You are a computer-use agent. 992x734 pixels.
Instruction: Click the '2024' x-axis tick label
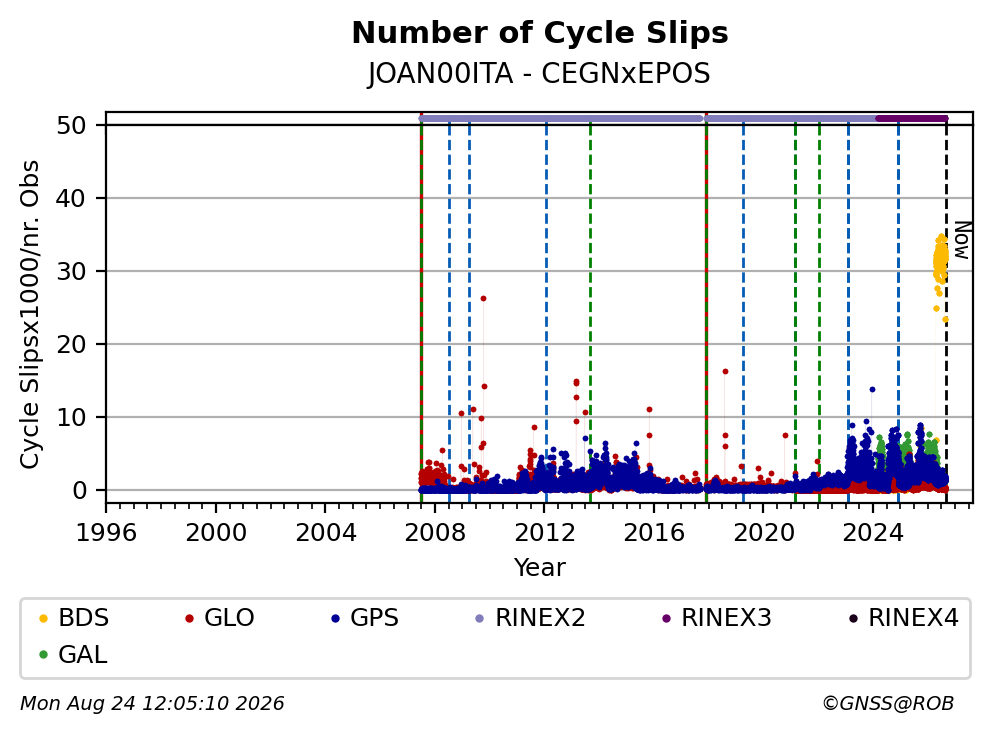click(x=873, y=533)
